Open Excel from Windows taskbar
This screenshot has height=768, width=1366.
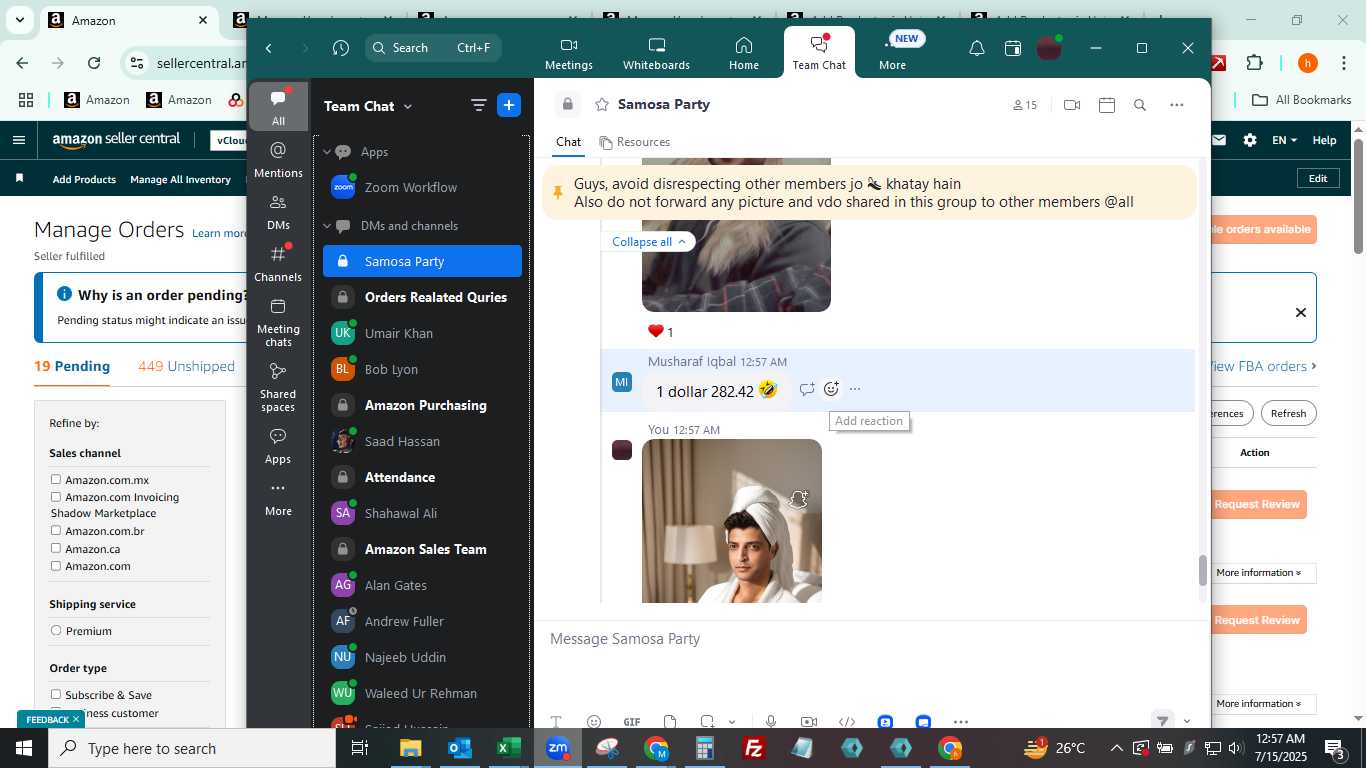pyautogui.click(x=508, y=748)
